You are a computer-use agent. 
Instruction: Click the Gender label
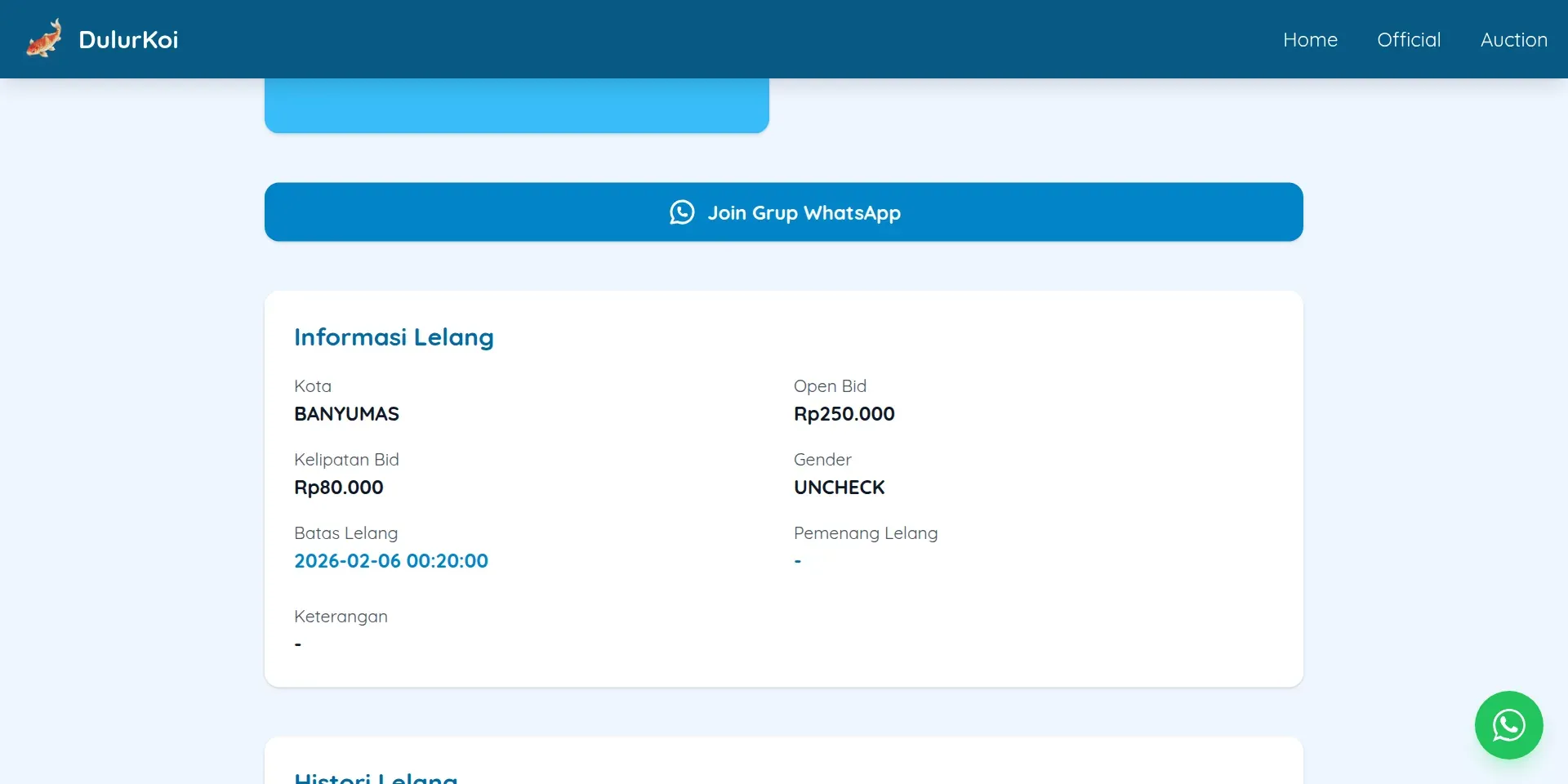(x=822, y=460)
